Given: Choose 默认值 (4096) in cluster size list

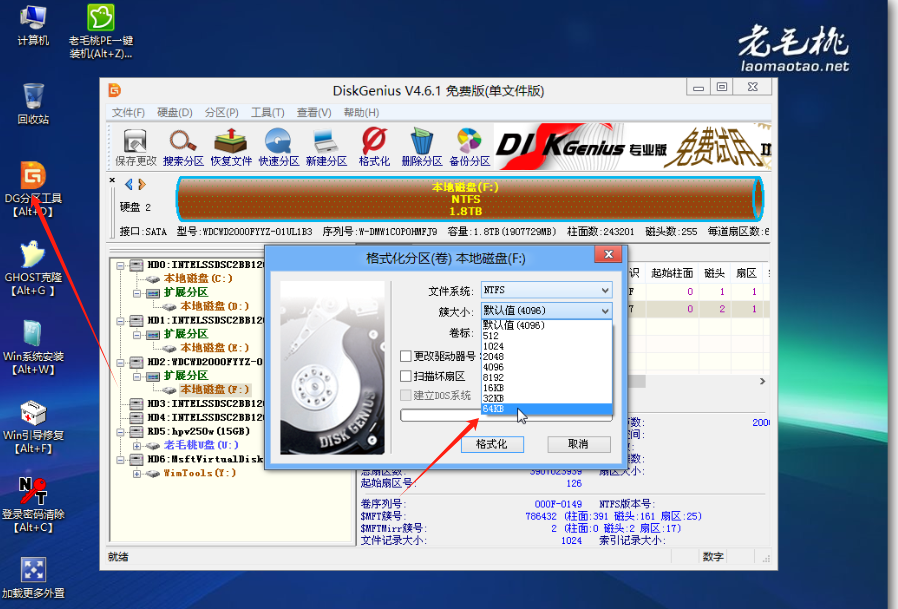Looking at the screenshot, I should click(x=546, y=325).
